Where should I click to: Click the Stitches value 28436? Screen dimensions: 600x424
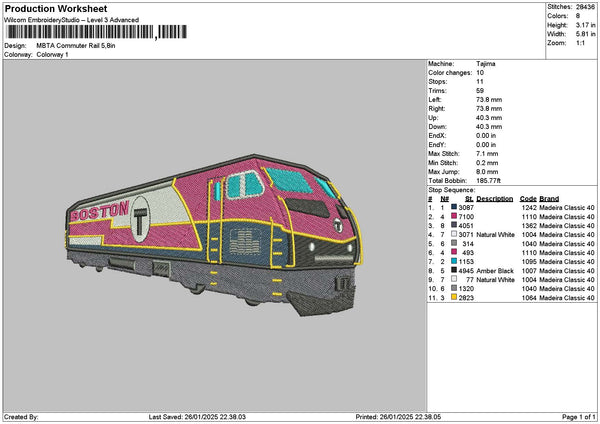tap(585, 7)
